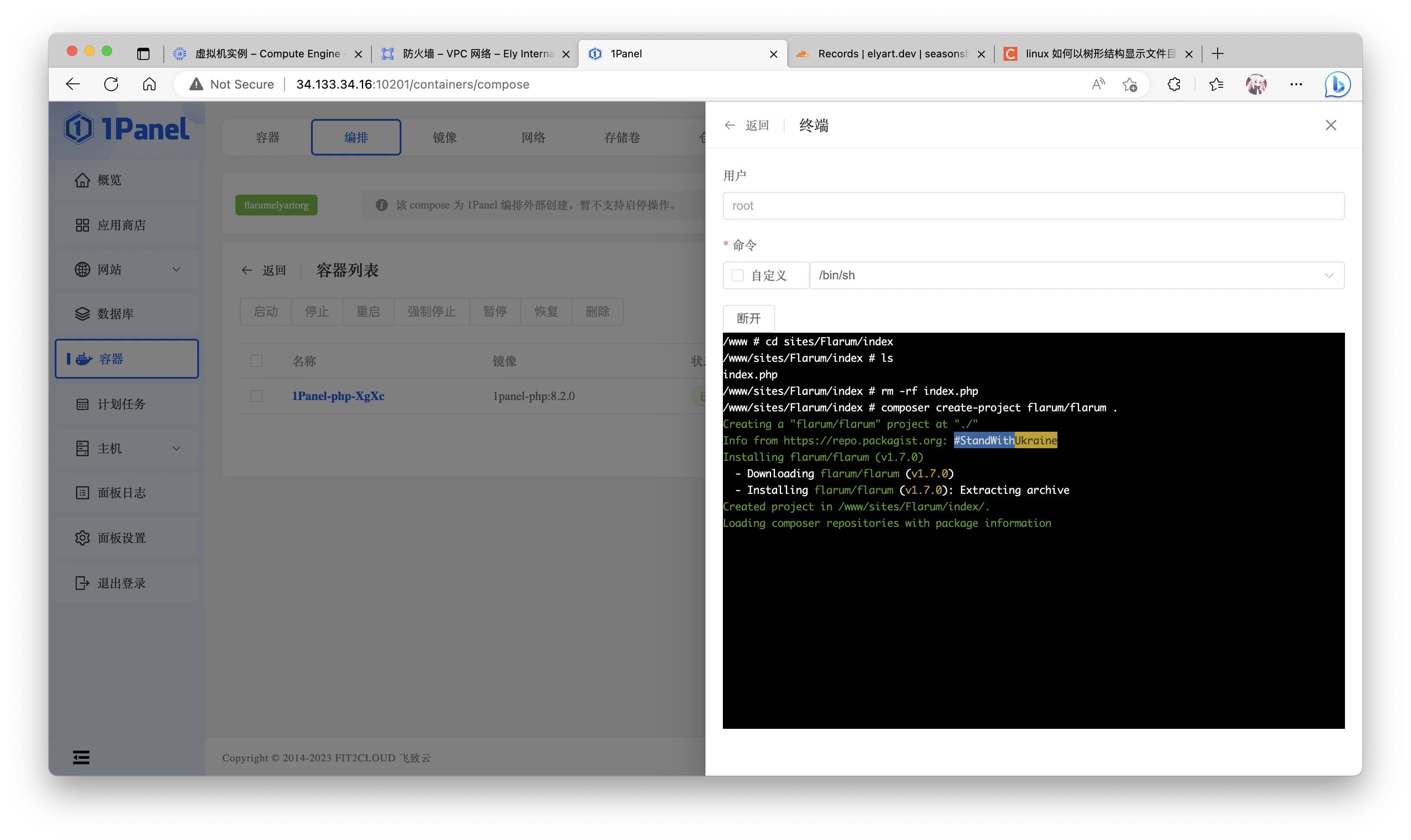Click the 恢复 resume button
Screen dimensions: 1411x840
(x=546, y=311)
